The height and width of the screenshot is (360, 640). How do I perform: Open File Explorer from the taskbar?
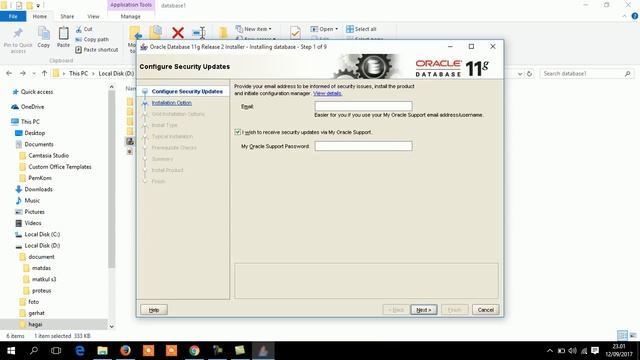click(x=102, y=351)
